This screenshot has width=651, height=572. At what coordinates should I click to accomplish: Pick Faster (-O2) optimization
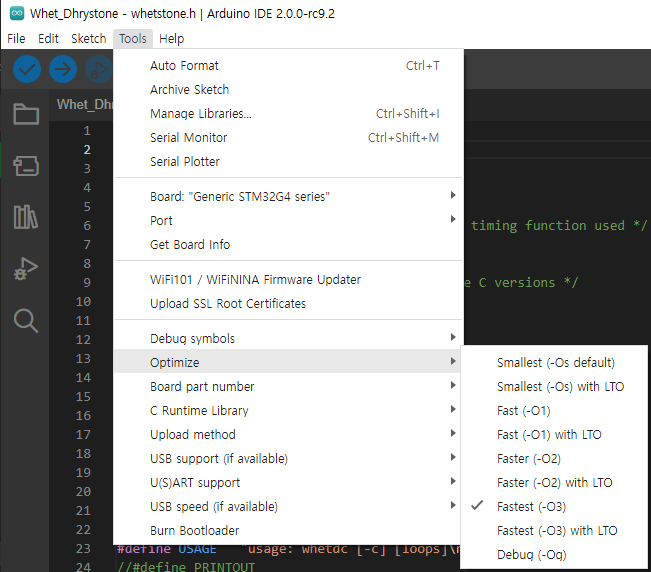[x=554, y=459]
